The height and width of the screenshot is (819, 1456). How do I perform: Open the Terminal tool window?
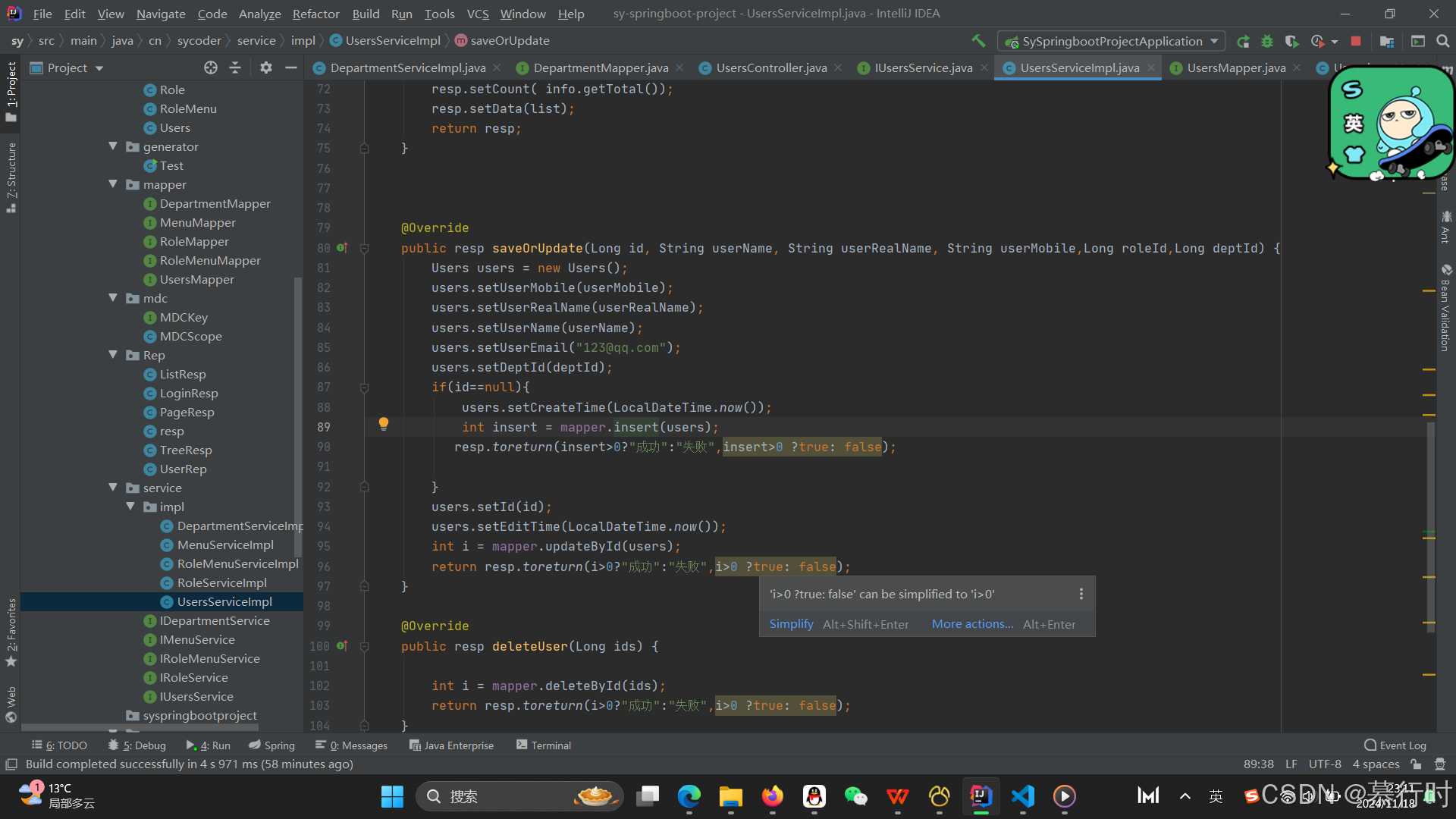click(544, 745)
